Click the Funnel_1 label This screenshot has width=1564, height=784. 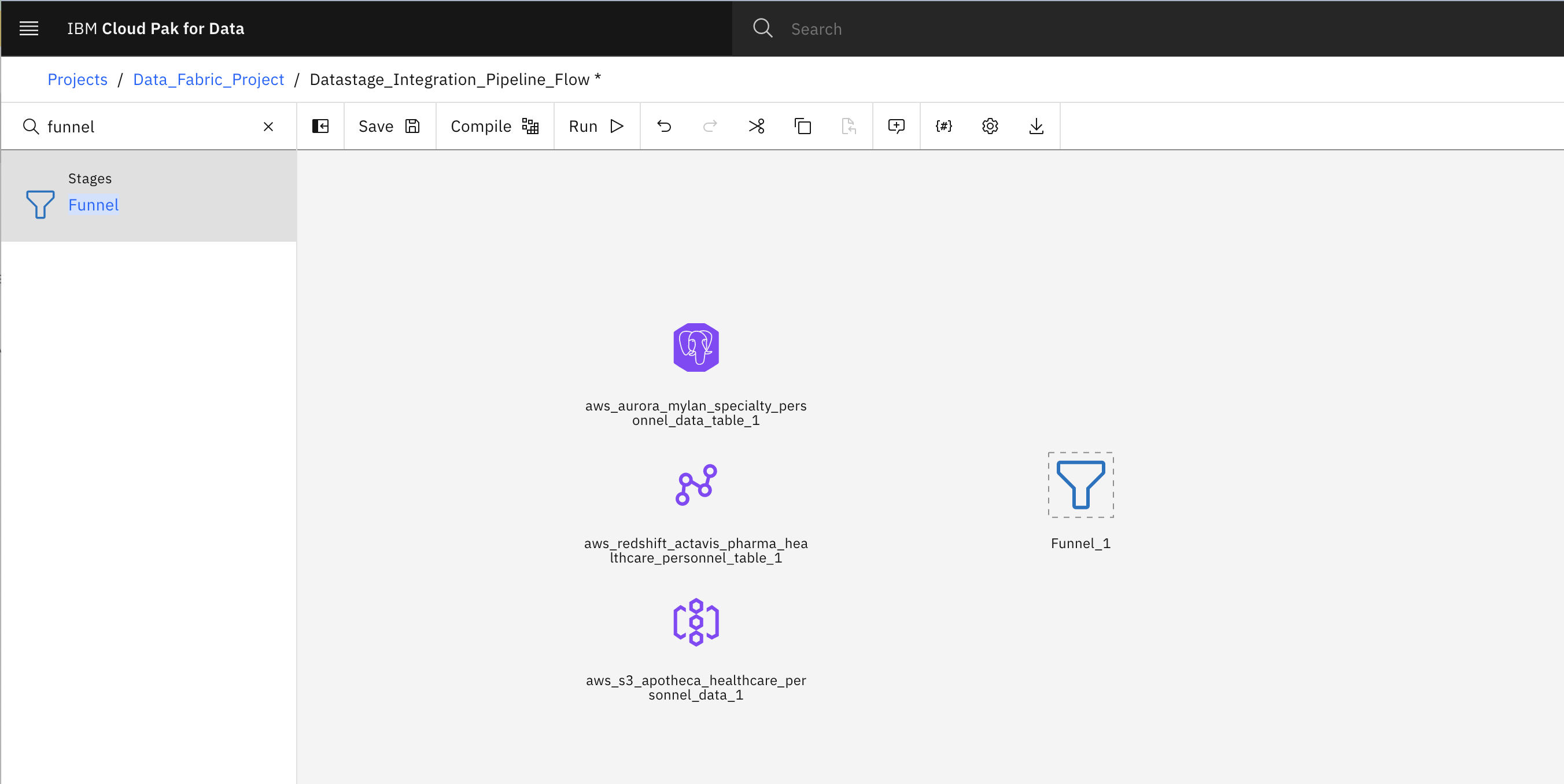1080,543
